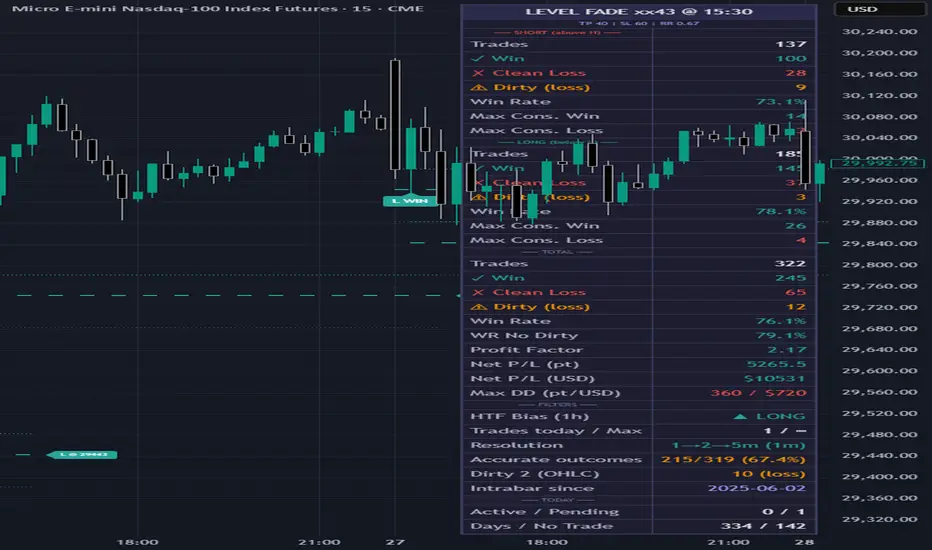932x550 pixels.
Task: Click the 30,240.00 price axis label
Action: [x=879, y=32]
